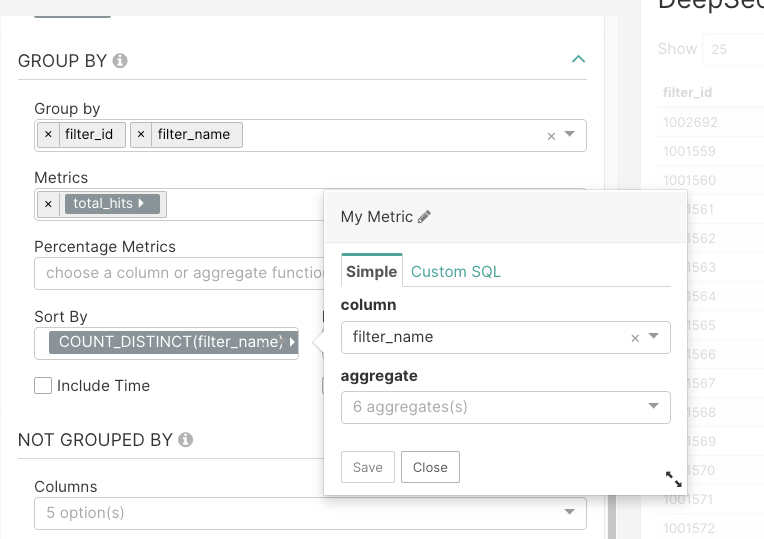Click the GROUP BY info icon
764x539 pixels.
pos(120,61)
